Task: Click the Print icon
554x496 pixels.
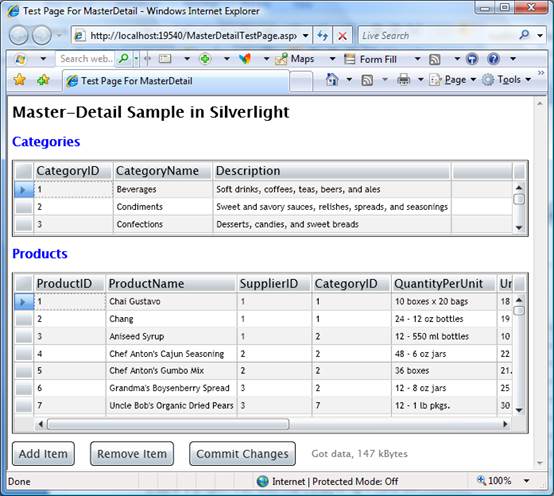Action: [x=403, y=80]
